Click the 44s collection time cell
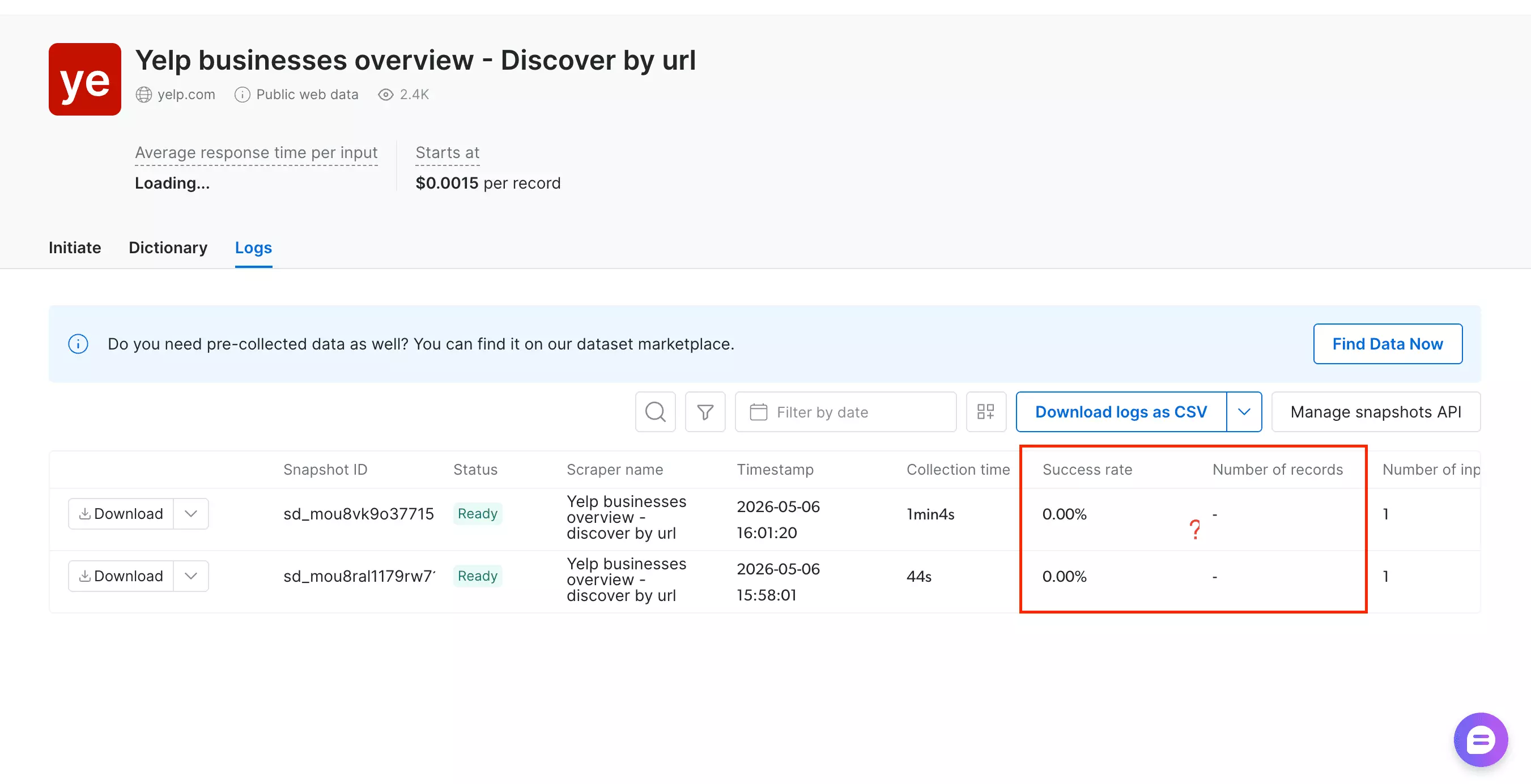Image resolution: width=1531 pixels, height=784 pixels. click(x=919, y=577)
